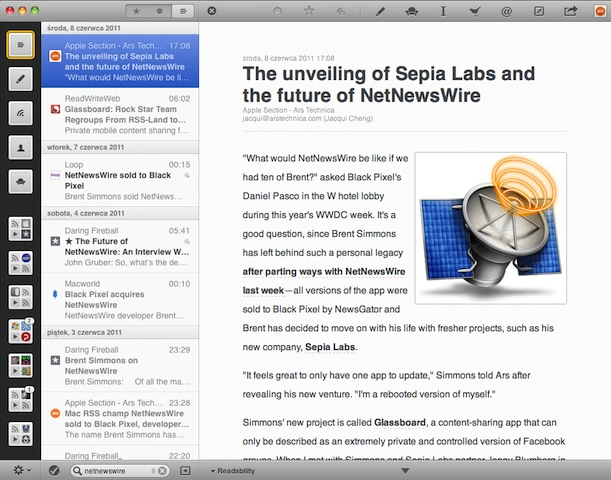
Task: Click the orange Ars Technica feed icon
Action: [x=600, y=11]
